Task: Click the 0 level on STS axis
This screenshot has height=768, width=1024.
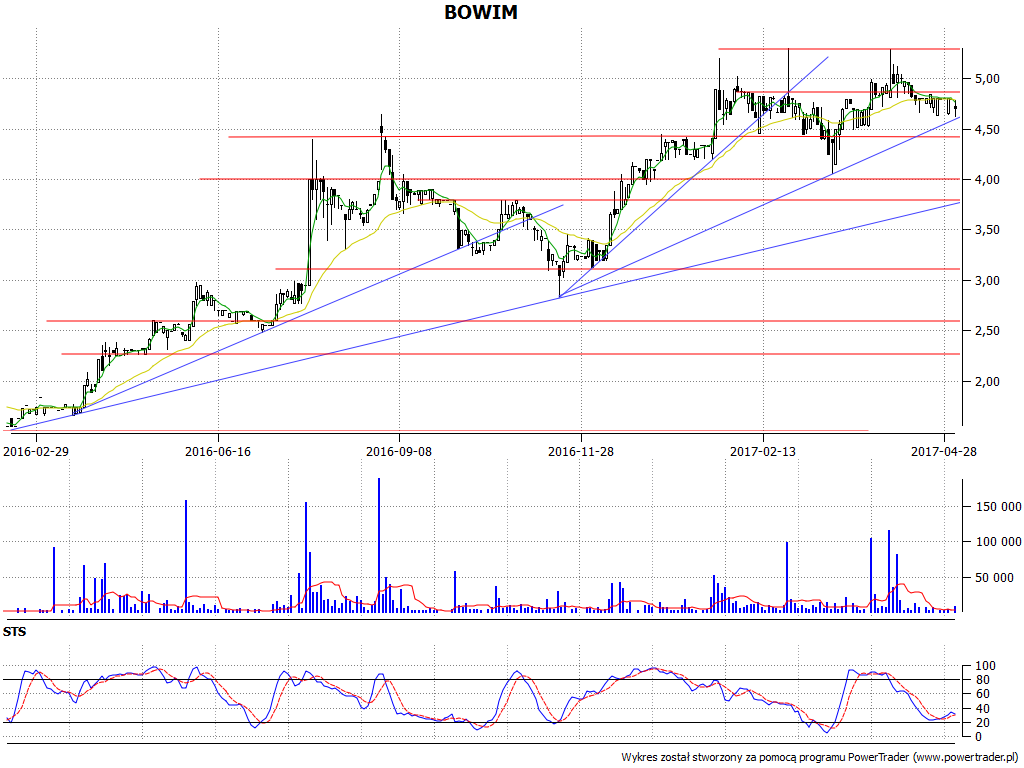Action: (978, 737)
